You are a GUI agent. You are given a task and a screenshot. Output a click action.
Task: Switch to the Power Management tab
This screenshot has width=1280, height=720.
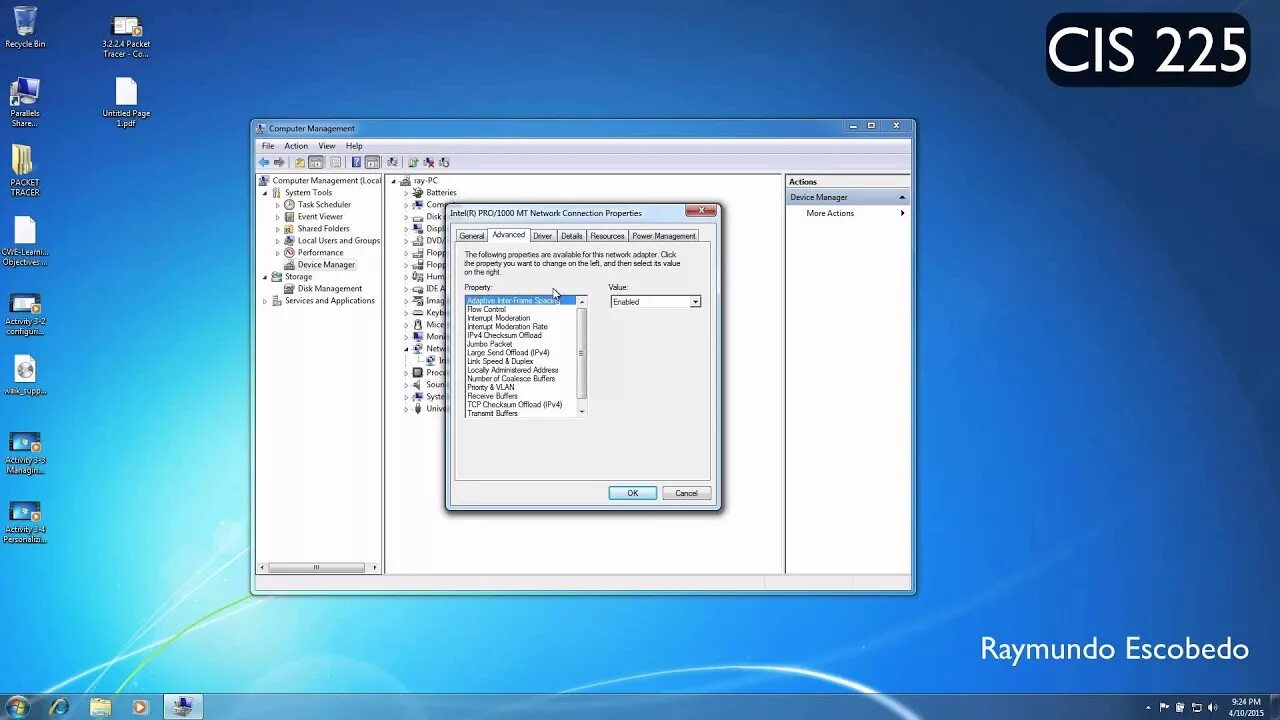pos(663,236)
